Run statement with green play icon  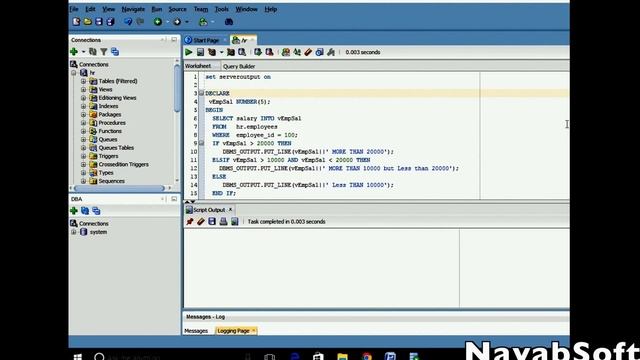pos(189,52)
